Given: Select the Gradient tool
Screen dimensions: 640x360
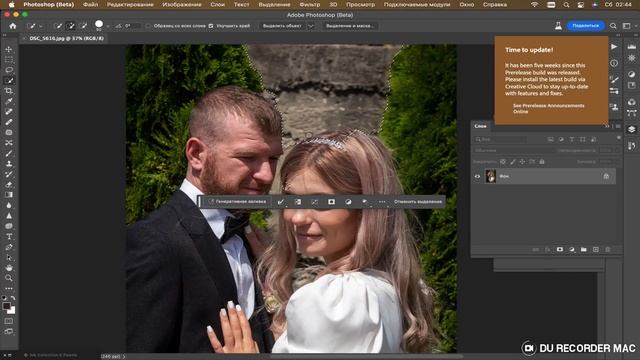Looking at the screenshot, I should (x=9, y=195).
